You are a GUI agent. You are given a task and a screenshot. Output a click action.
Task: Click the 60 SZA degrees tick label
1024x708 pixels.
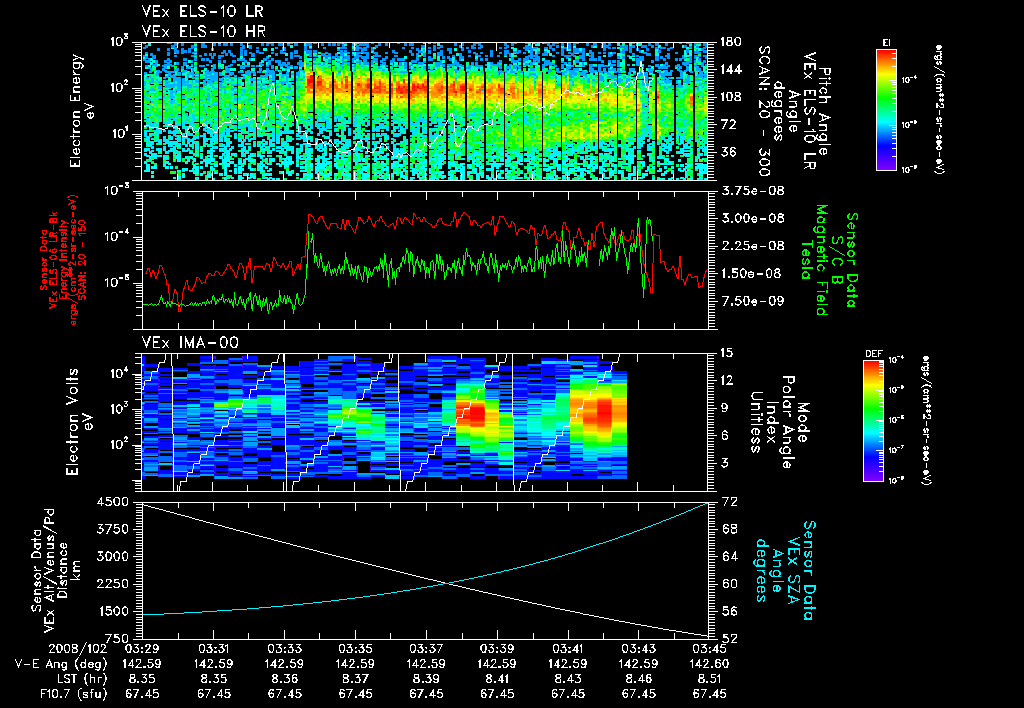click(729, 584)
